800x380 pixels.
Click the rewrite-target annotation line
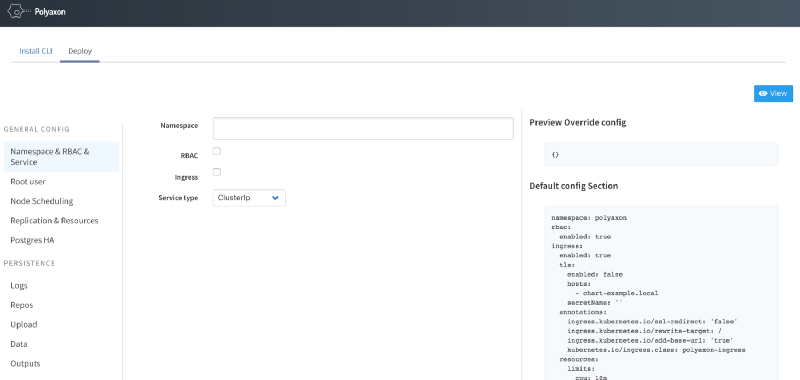click(643, 331)
